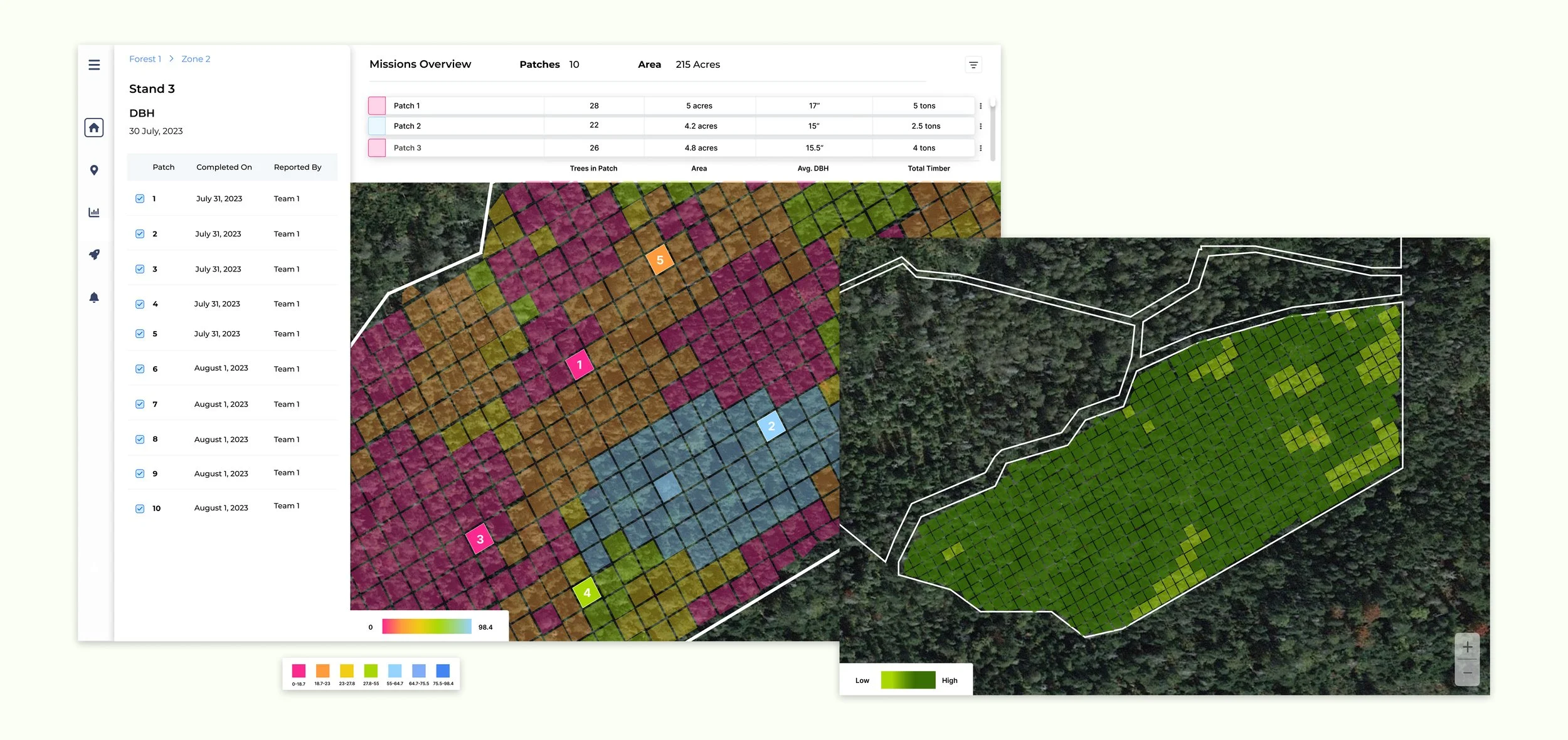Navigate to Zone 2 breadcrumb link
This screenshot has width=1568, height=740.
196,59
